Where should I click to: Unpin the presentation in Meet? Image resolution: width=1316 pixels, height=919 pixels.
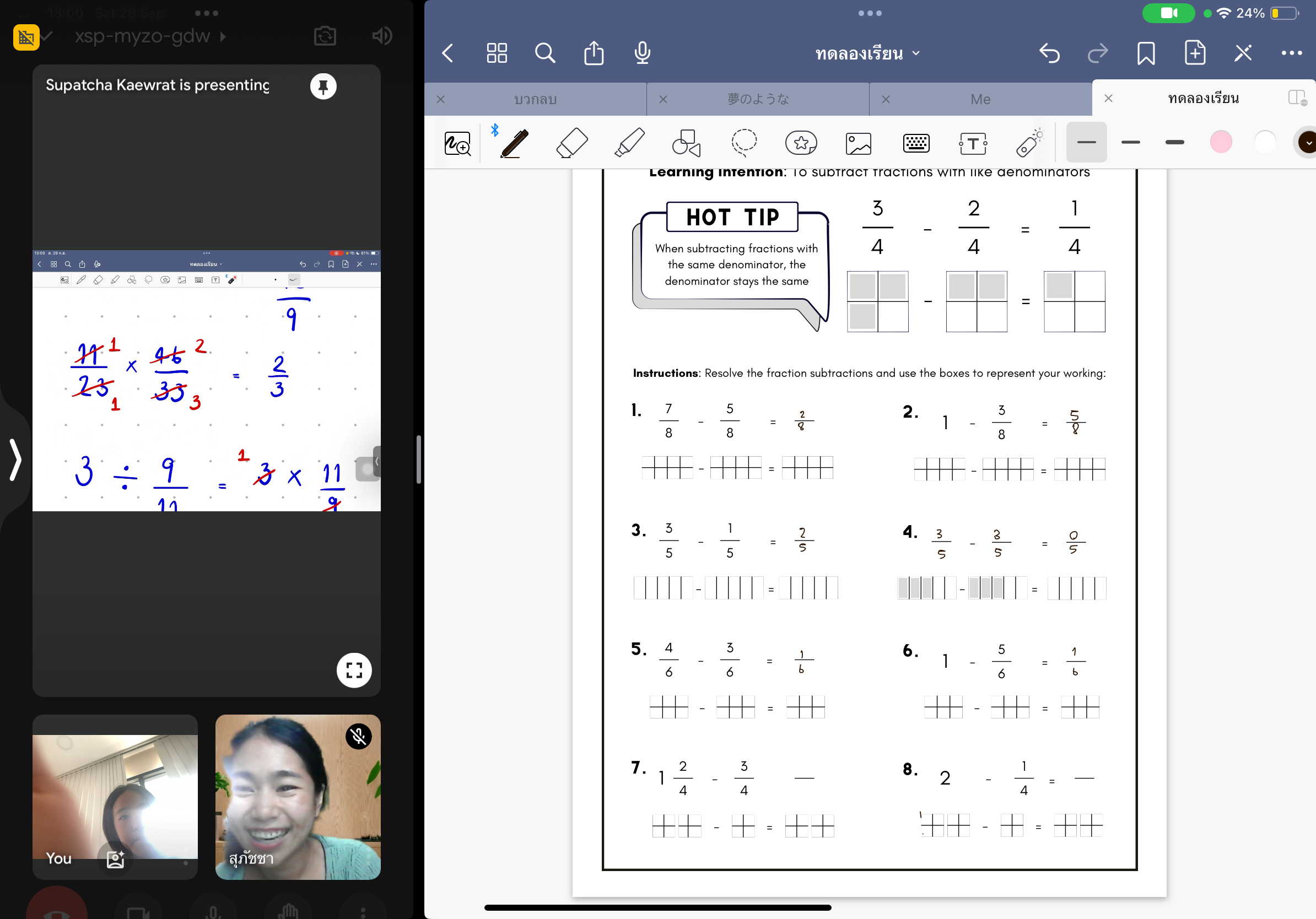pyautogui.click(x=323, y=87)
